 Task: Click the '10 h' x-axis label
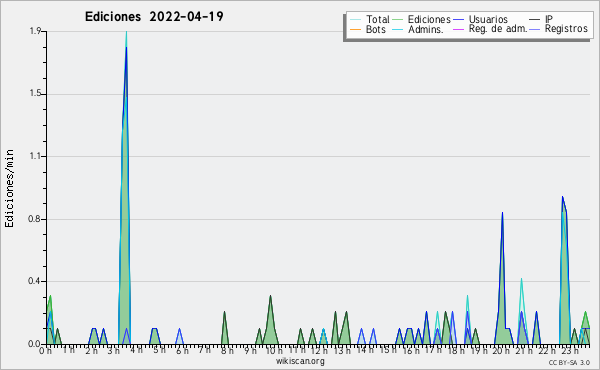(273, 351)
